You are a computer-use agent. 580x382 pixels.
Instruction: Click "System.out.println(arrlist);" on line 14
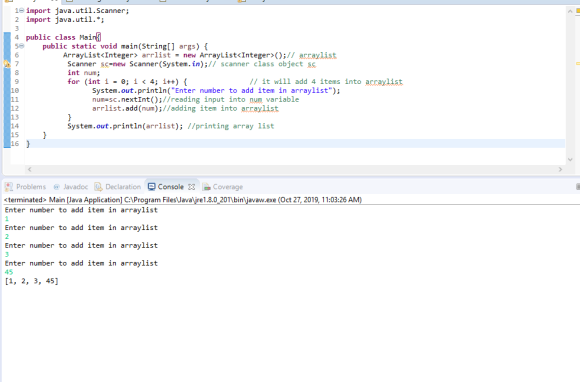click(x=125, y=126)
